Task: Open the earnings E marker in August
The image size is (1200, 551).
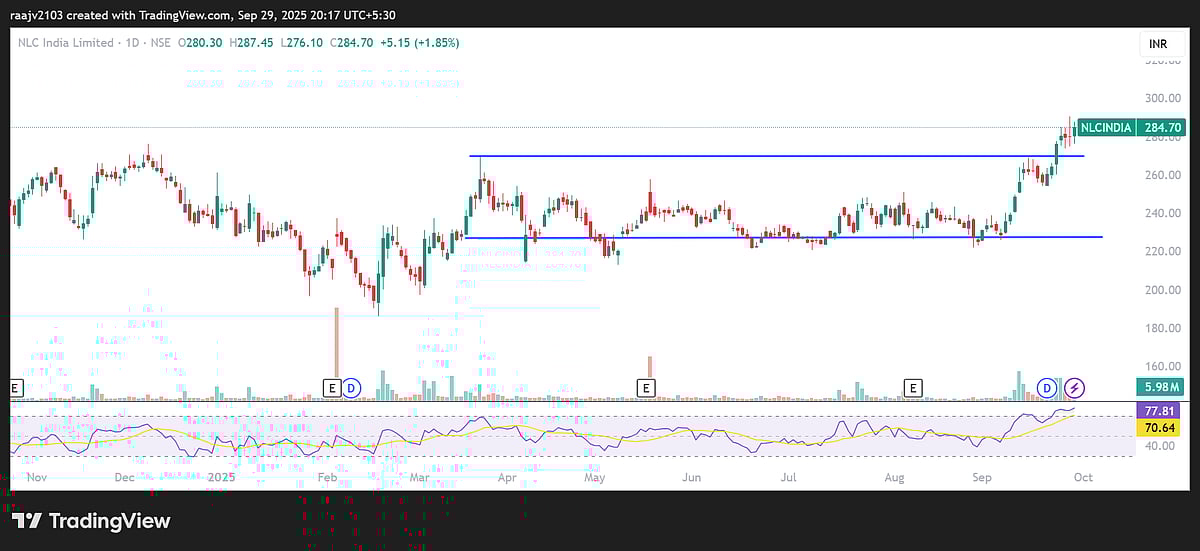Action: click(912, 386)
